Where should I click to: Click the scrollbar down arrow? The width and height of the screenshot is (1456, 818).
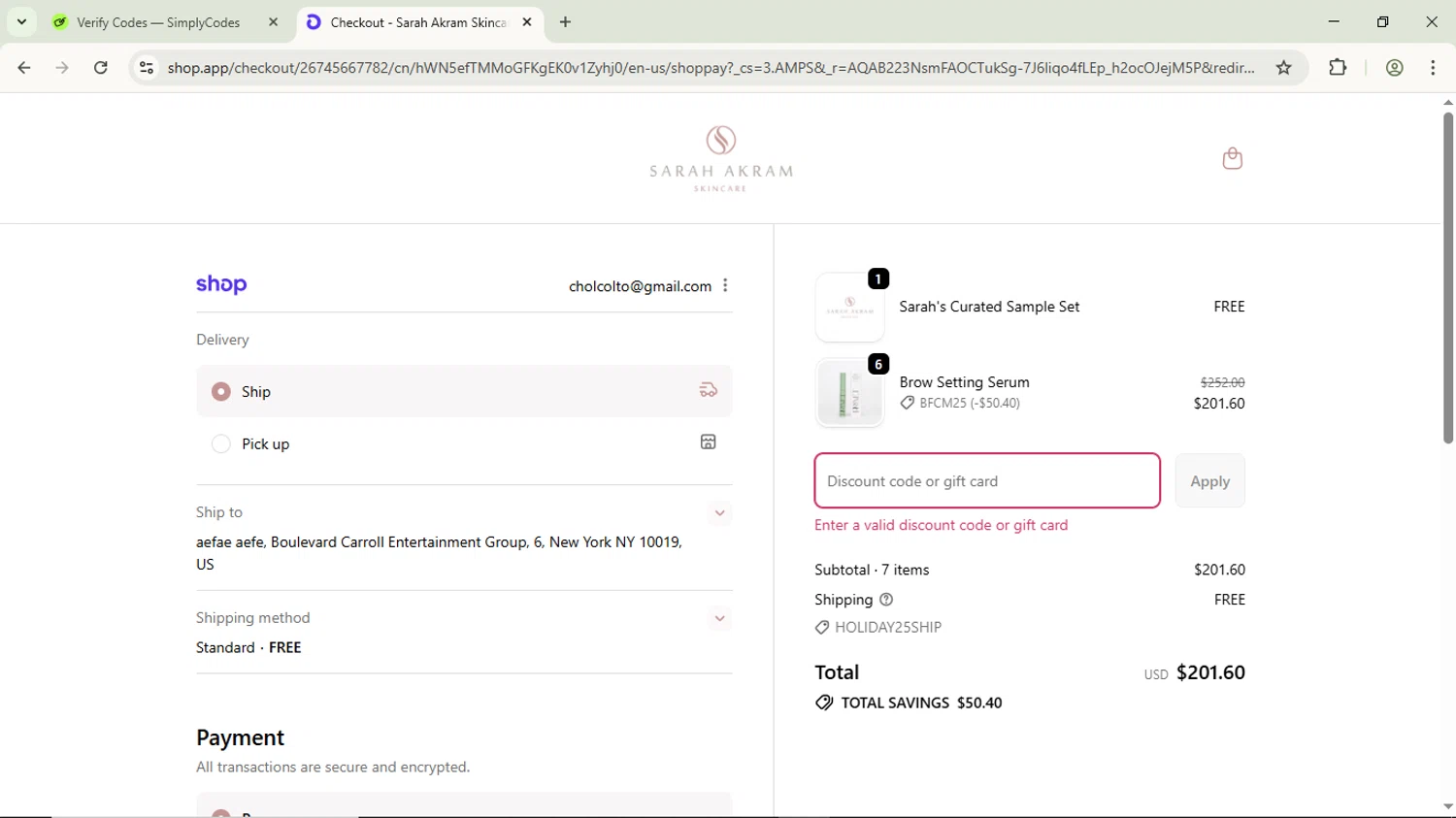1447,806
